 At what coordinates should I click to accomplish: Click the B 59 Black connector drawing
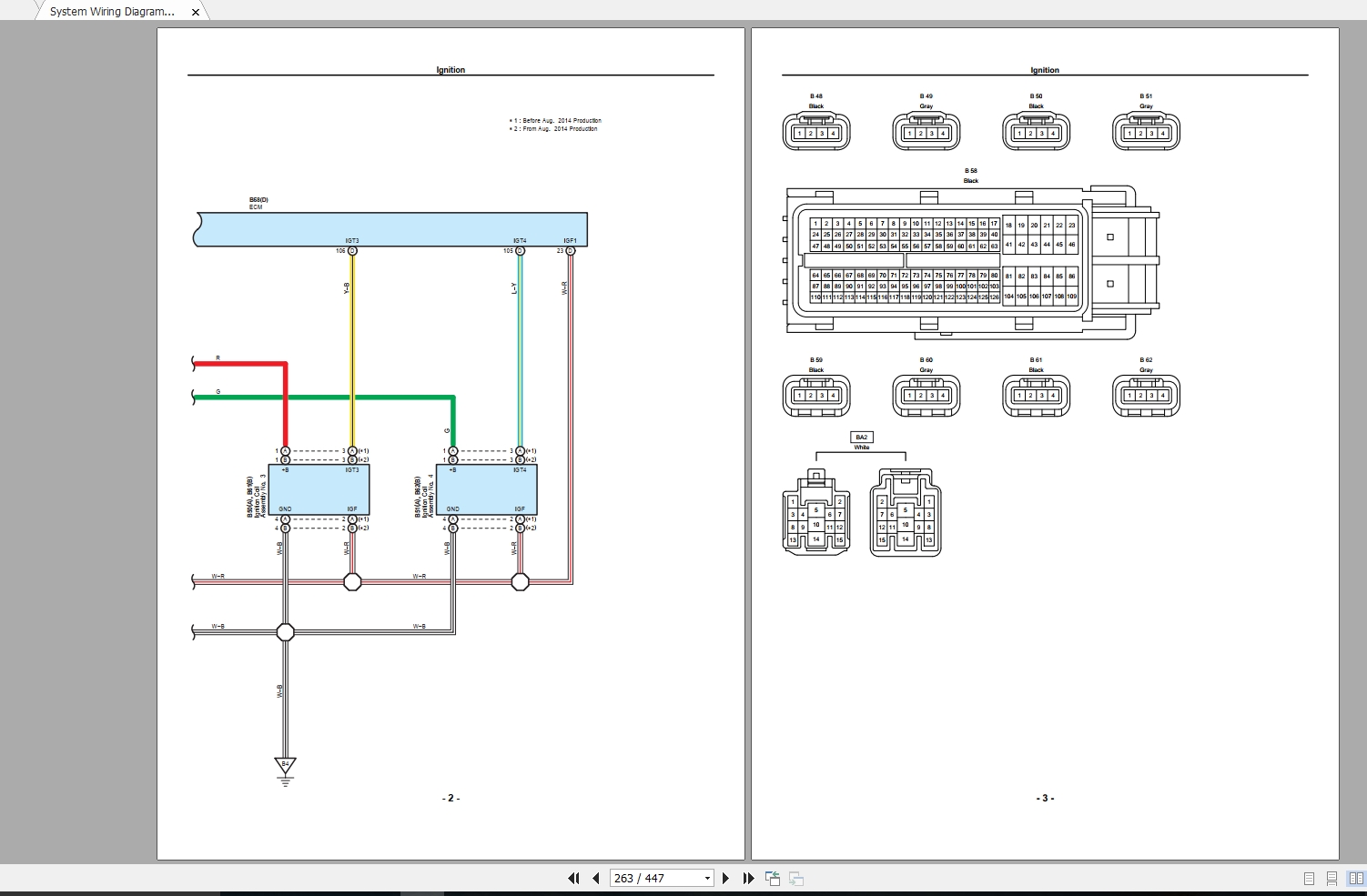pos(816,396)
